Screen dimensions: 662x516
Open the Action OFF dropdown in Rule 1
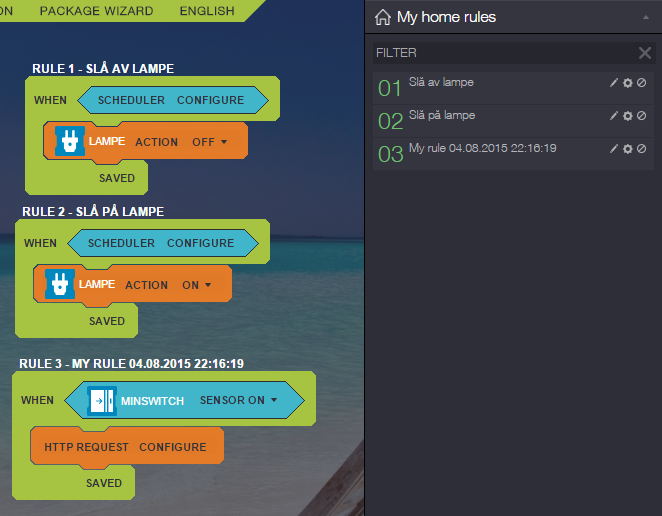pyautogui.click(x=210, y=142)
